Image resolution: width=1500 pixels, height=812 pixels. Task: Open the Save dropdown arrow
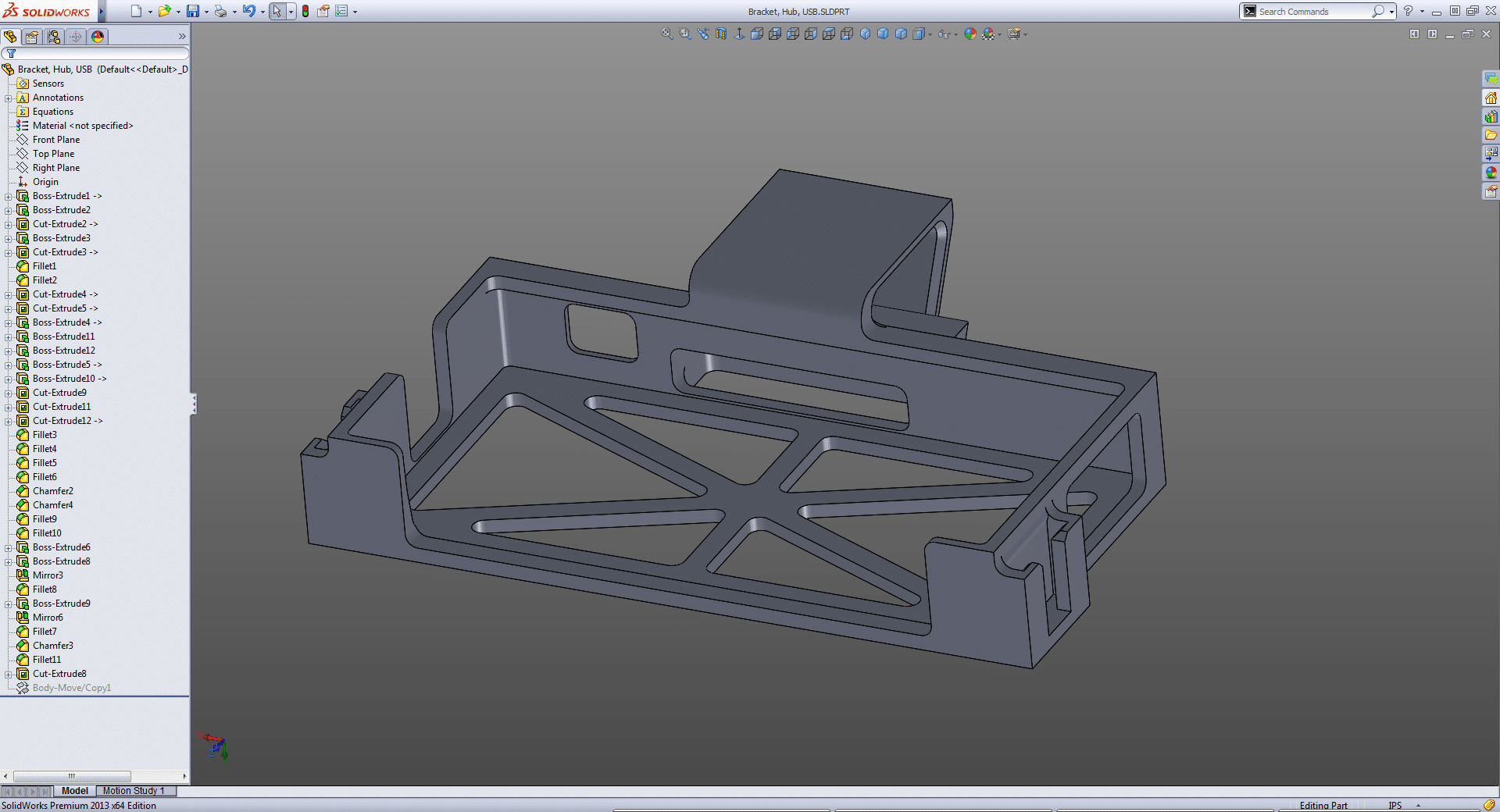pos(206,12)
